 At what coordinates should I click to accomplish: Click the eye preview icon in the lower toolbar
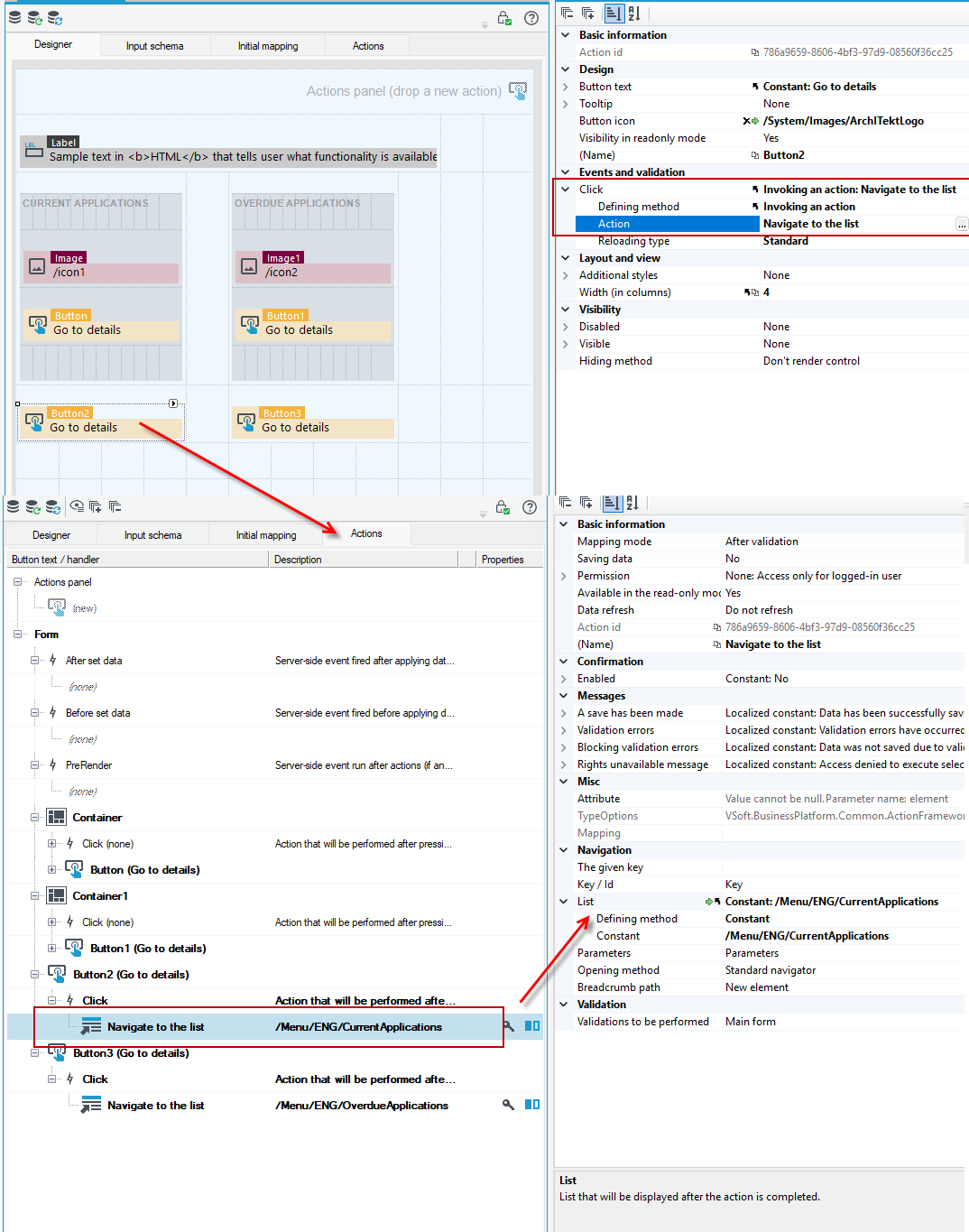click(x=77, y=506)
